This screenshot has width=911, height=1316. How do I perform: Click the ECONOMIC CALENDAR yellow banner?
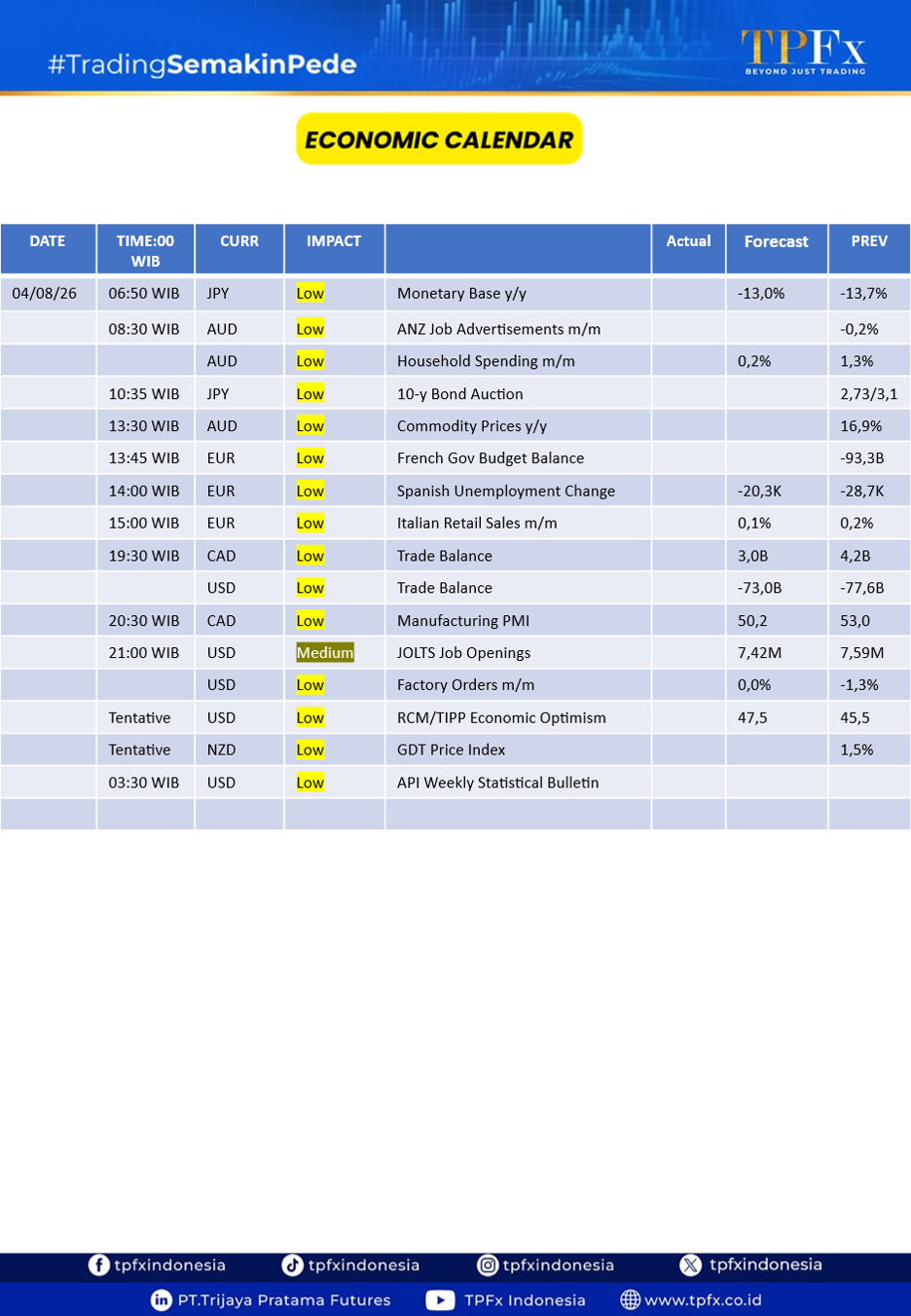point(439,139)
